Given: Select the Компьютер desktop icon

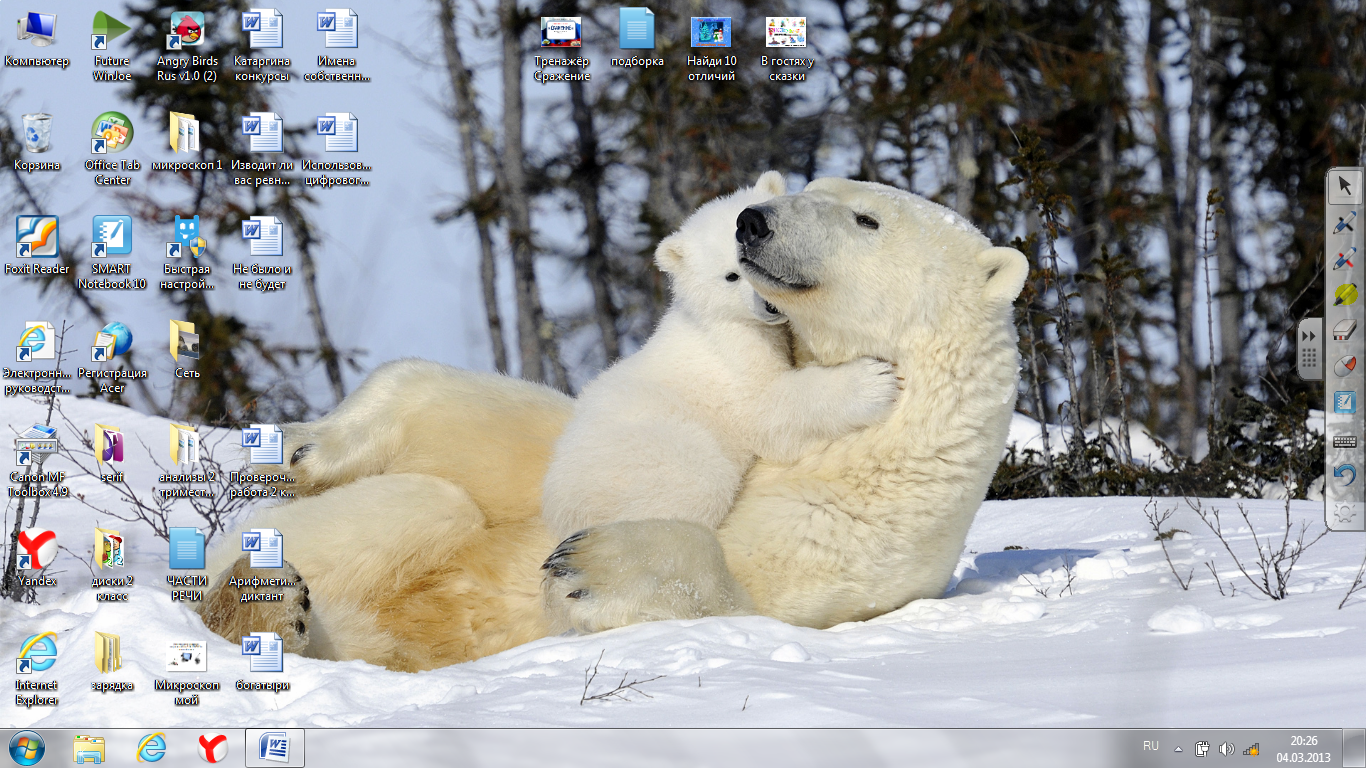Looking at the screenshot, I should click(37, 40).
